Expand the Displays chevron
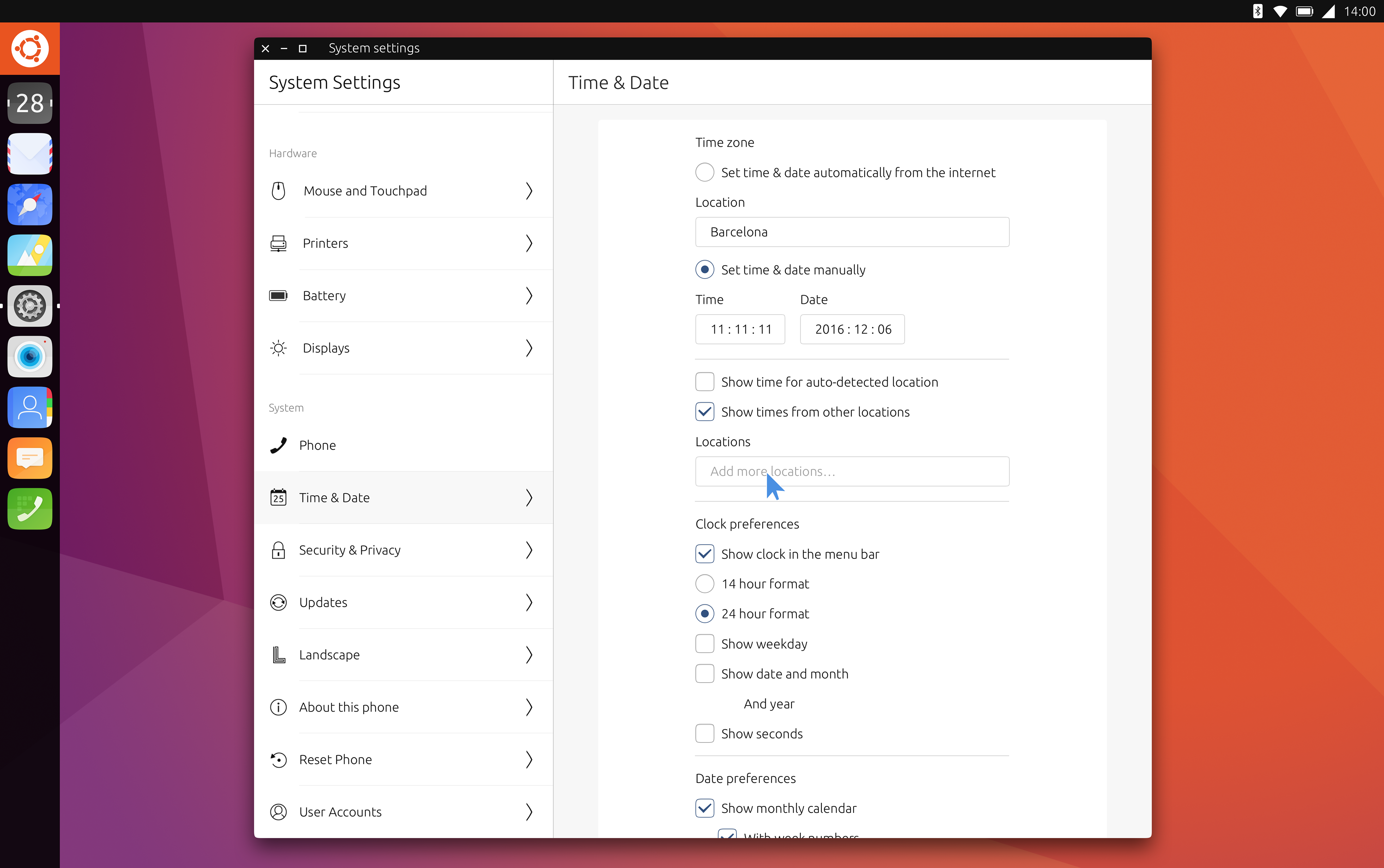Screen dimensions: 1384x868 click(x=529, y=348)
